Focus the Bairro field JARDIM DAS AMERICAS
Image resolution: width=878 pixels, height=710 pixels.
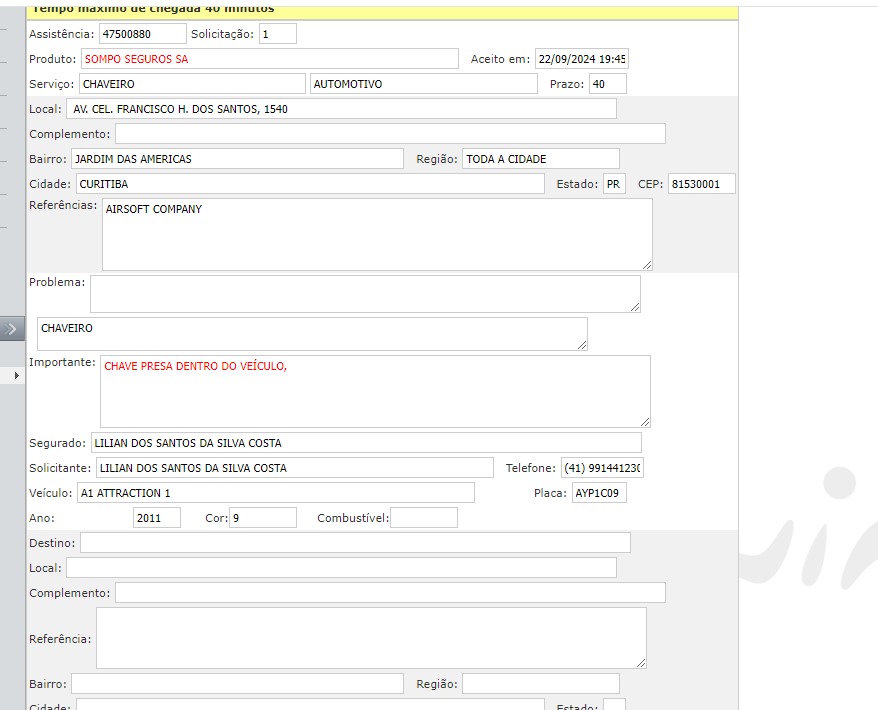coord(237,159)
